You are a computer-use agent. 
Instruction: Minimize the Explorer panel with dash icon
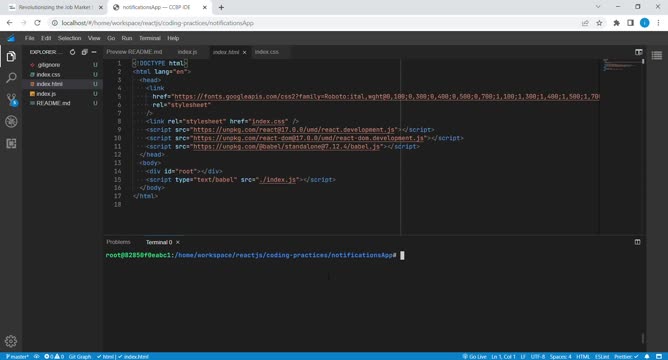[x=94, y=52]
